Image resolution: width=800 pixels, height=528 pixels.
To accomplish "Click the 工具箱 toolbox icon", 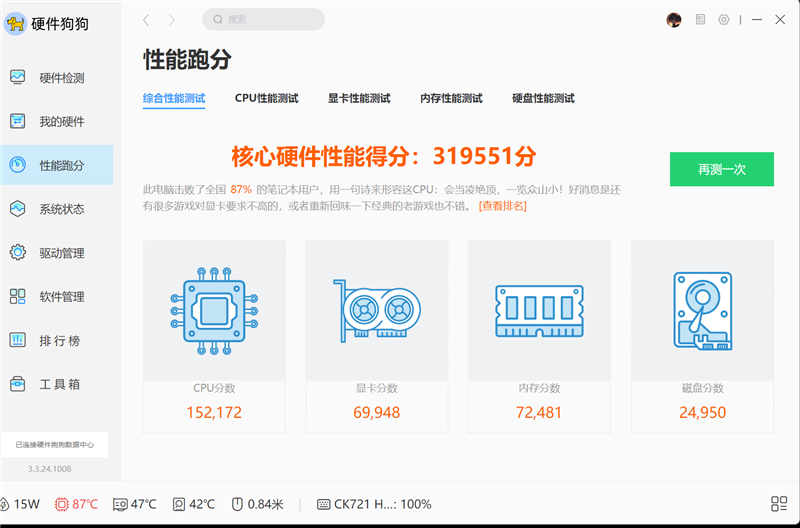I will click(17, 384).
